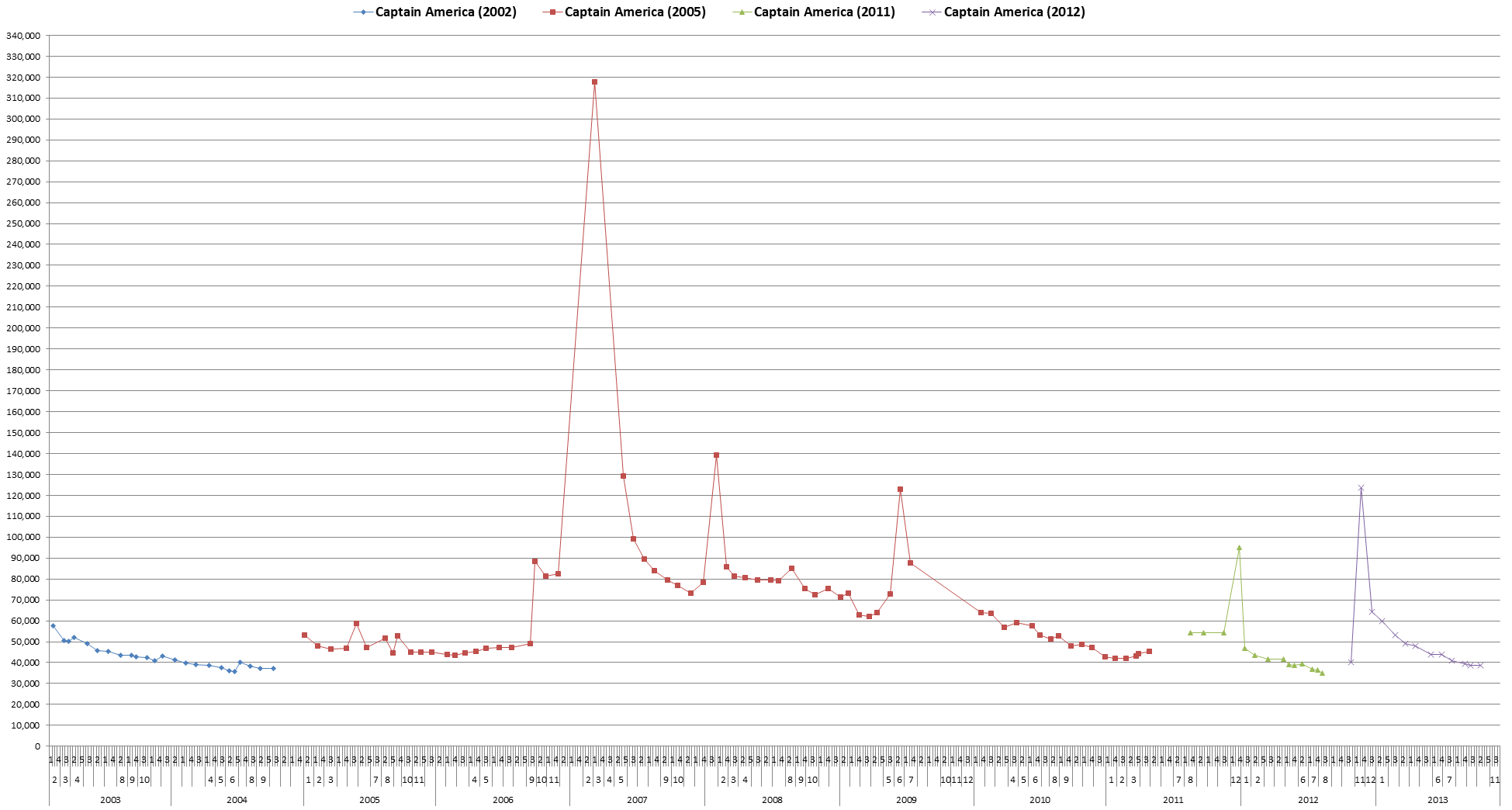The height and width of the screenshot is (810, 1512).
Task: Click the purple X legend marker
Action: 932,12
